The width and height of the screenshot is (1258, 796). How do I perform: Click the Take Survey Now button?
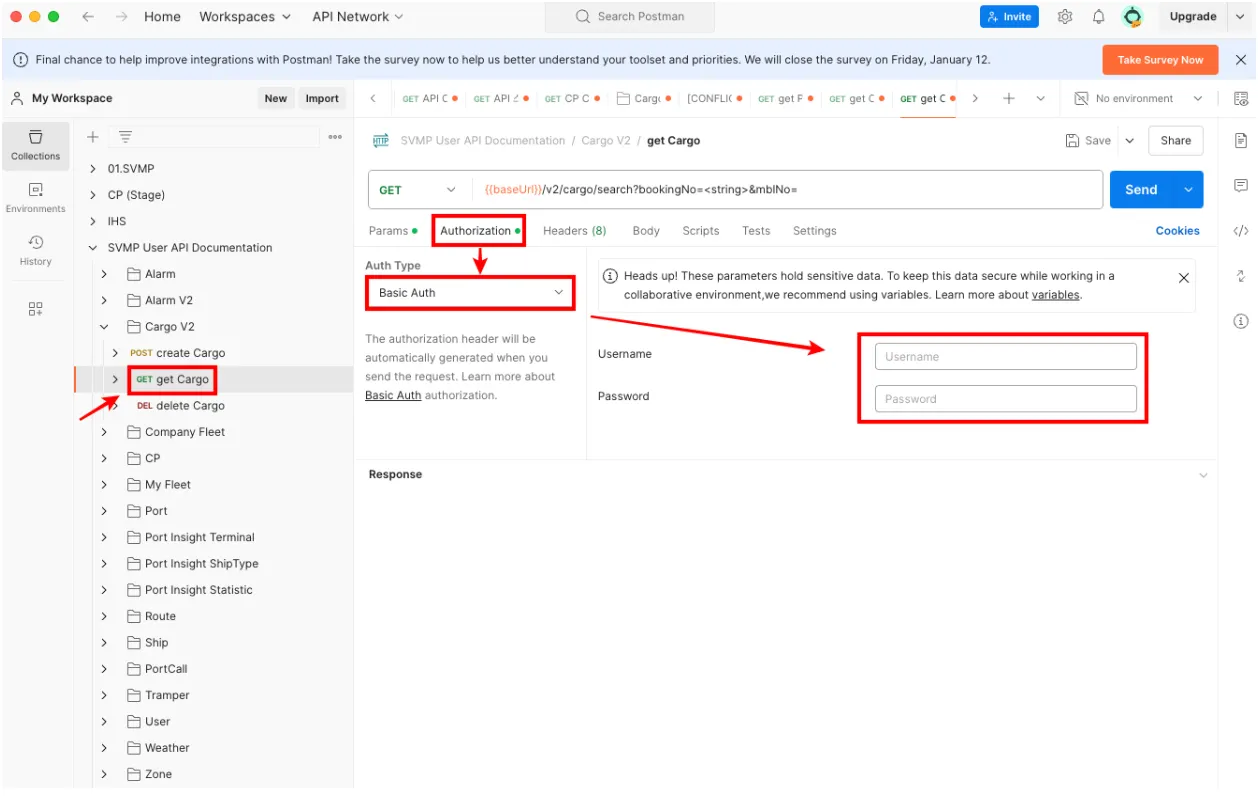click(1160, 60)
